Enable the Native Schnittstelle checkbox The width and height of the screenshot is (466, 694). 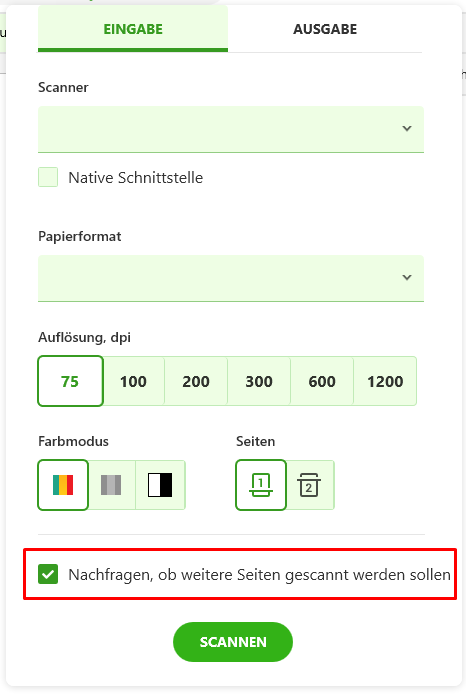pos(48,177)
